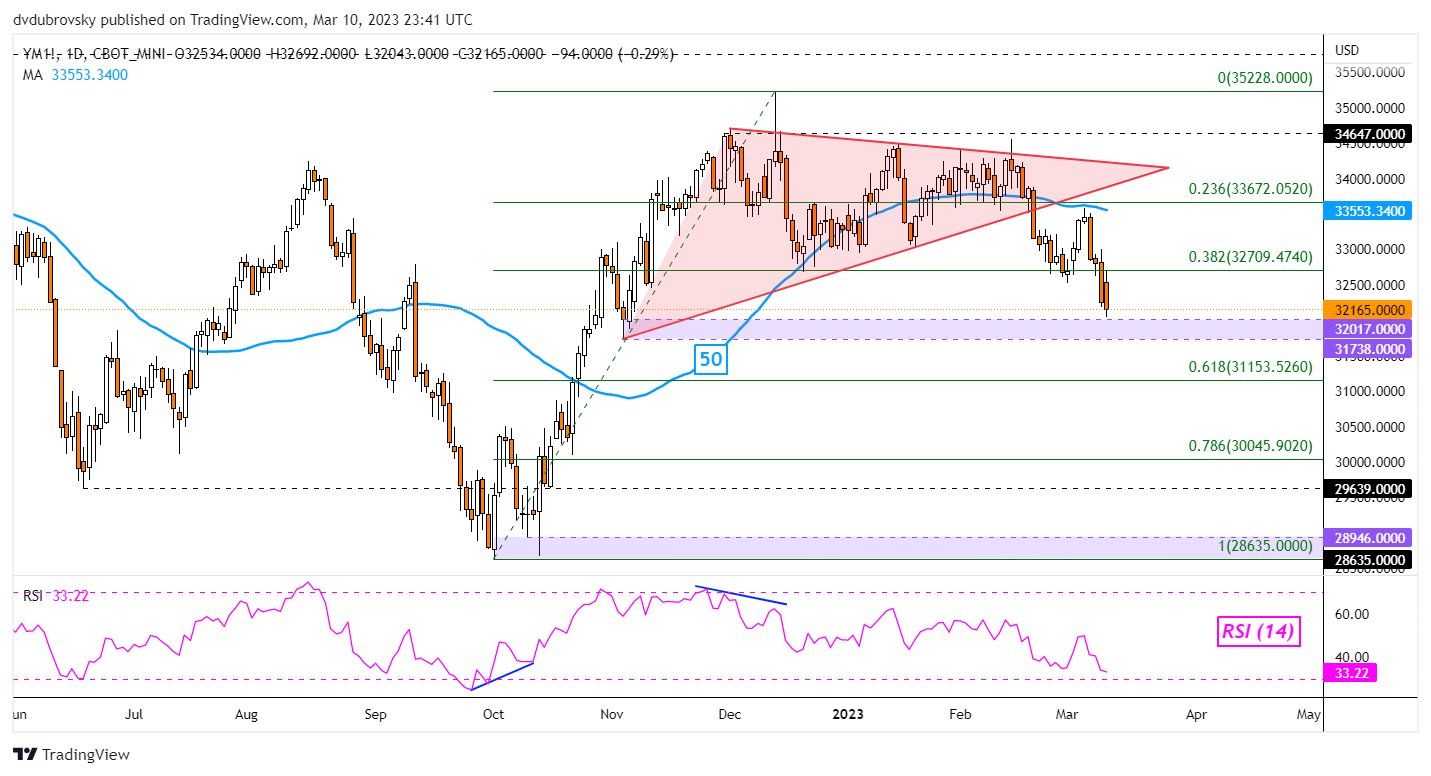The image size is (1431, 776).
Task: Click the May label on time axis
Action: tap(1309, 714)
